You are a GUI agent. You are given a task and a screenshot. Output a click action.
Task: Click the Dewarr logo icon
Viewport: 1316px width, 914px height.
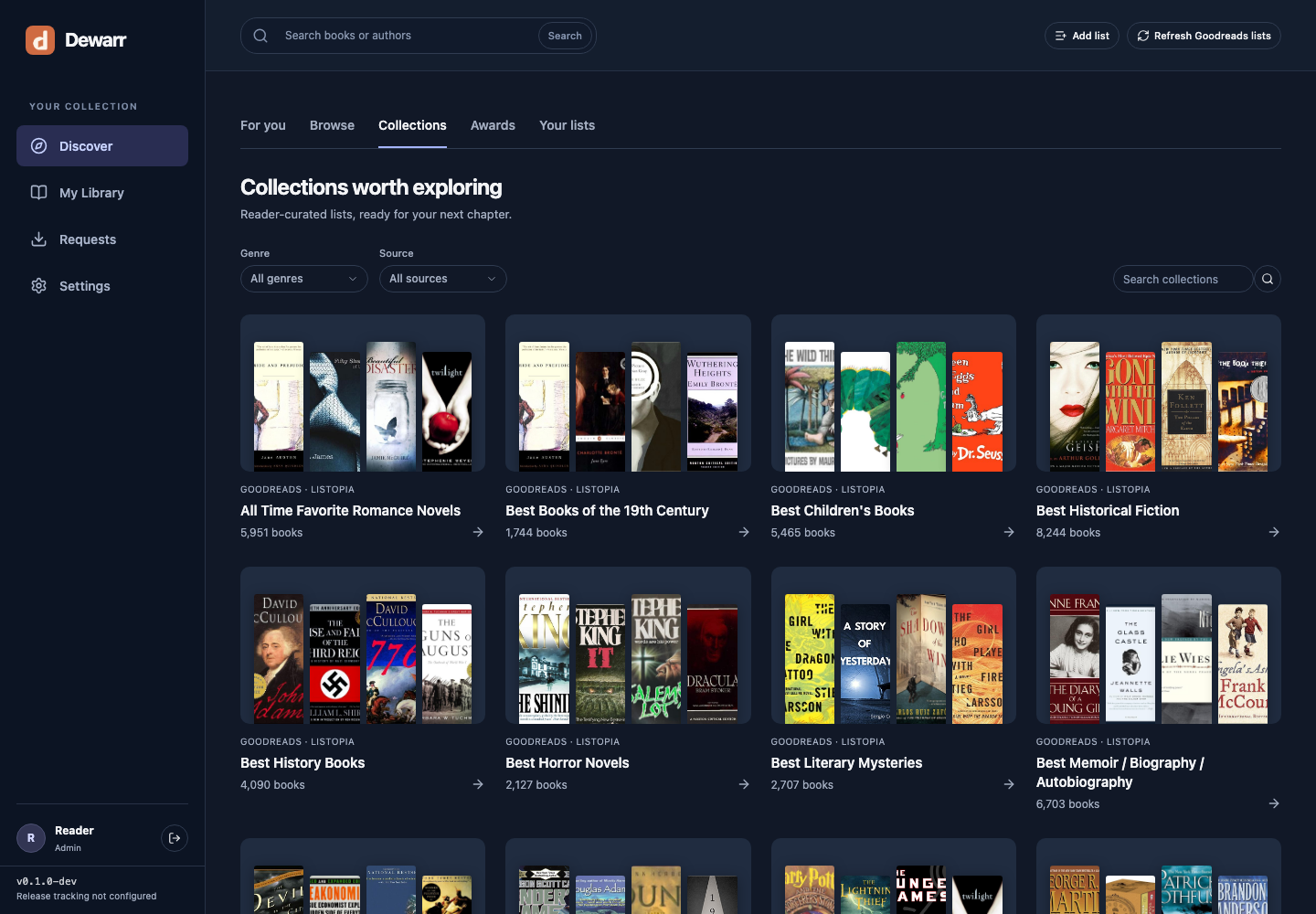pyautogui.click(x=40, y=40)
